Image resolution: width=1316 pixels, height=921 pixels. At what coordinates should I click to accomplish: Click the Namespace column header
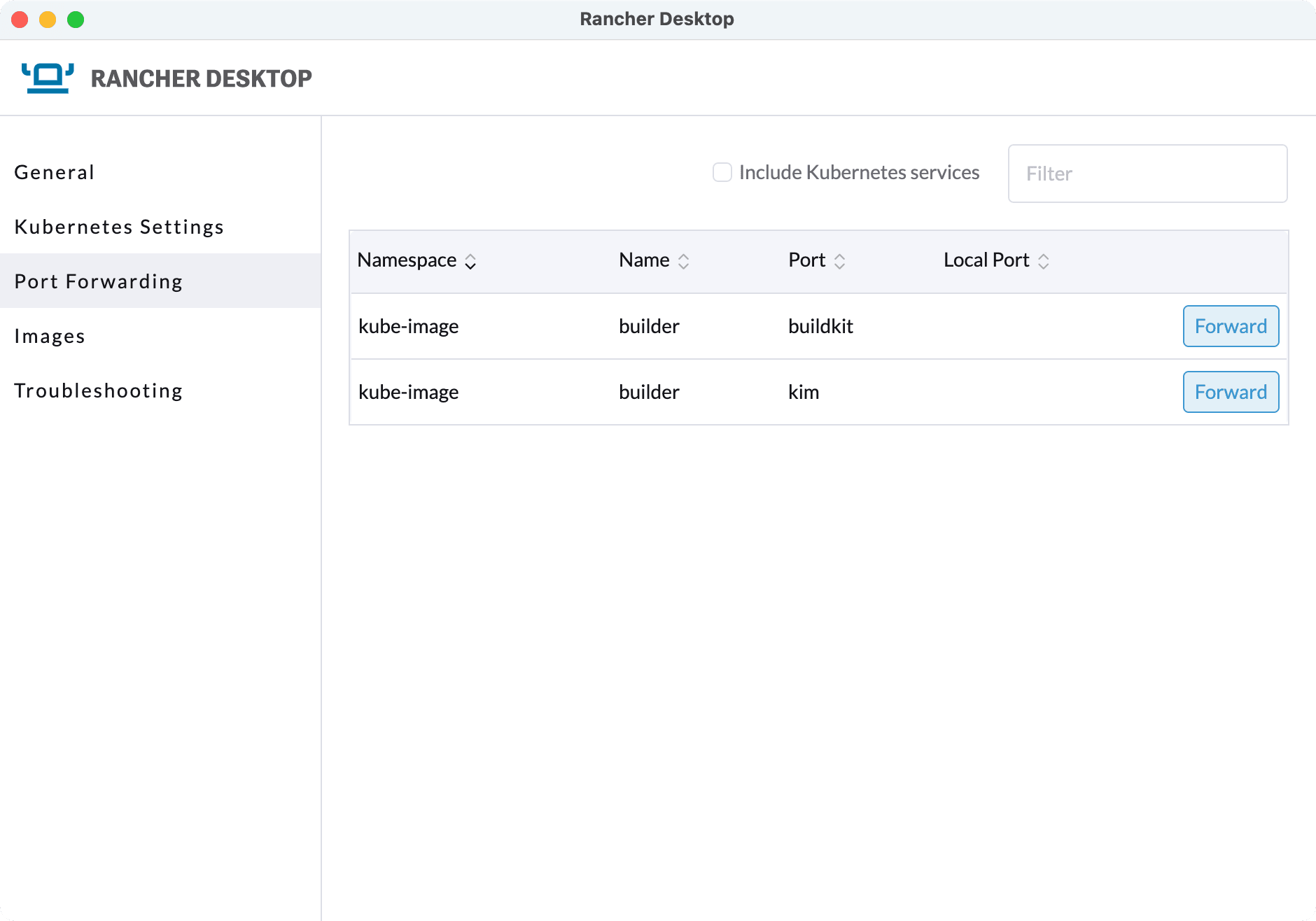(x=407, y=260)
